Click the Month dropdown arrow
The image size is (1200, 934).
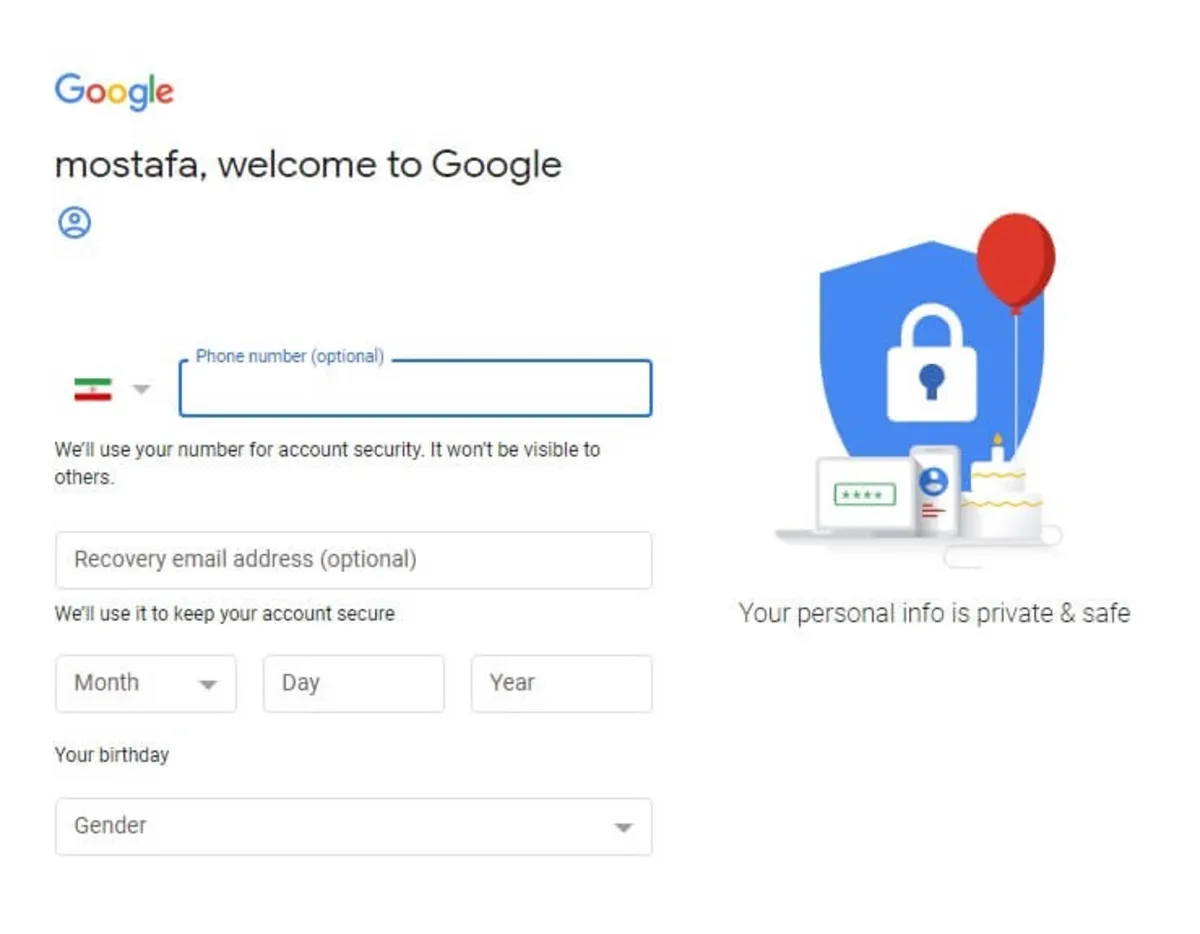(x=207, y=685)
